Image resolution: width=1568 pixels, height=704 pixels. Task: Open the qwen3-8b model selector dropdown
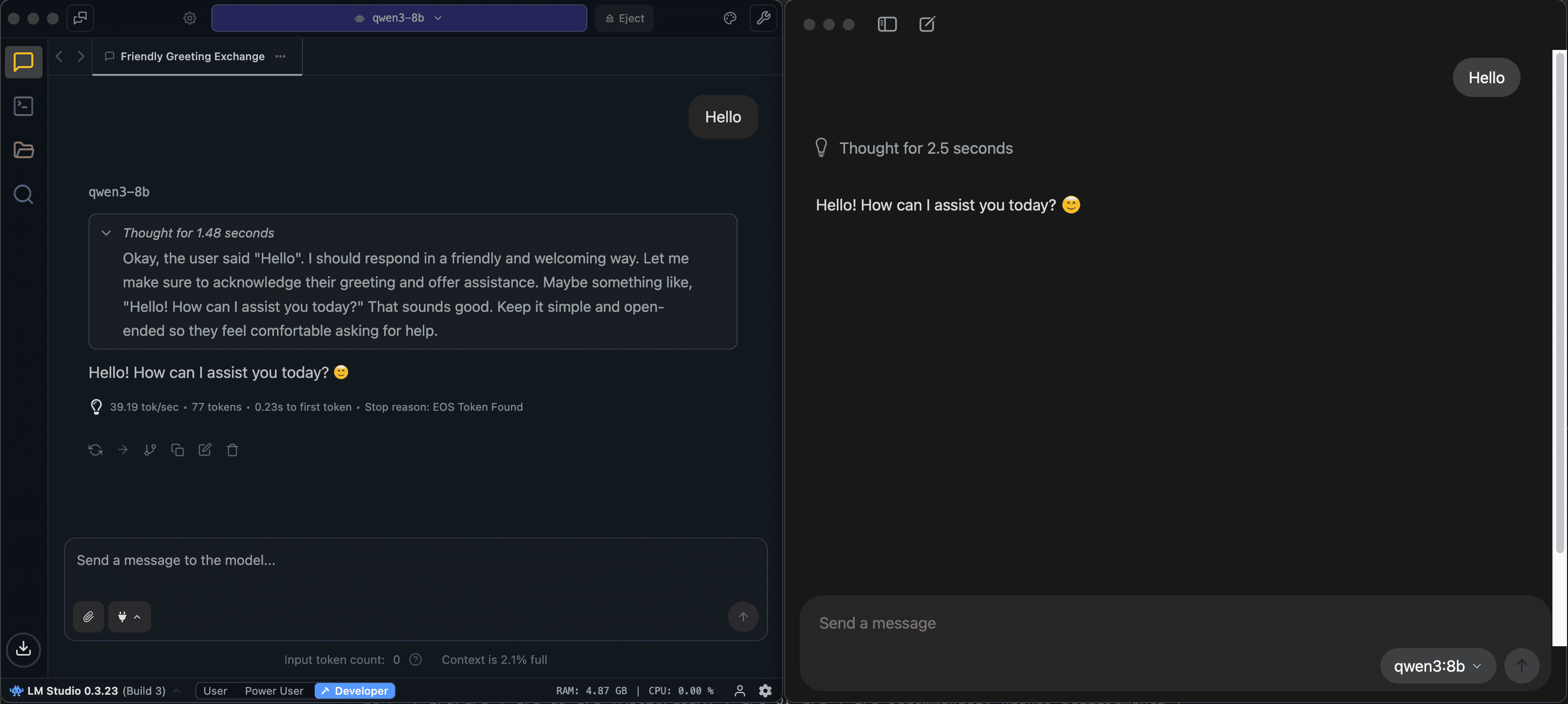point(399,18)
